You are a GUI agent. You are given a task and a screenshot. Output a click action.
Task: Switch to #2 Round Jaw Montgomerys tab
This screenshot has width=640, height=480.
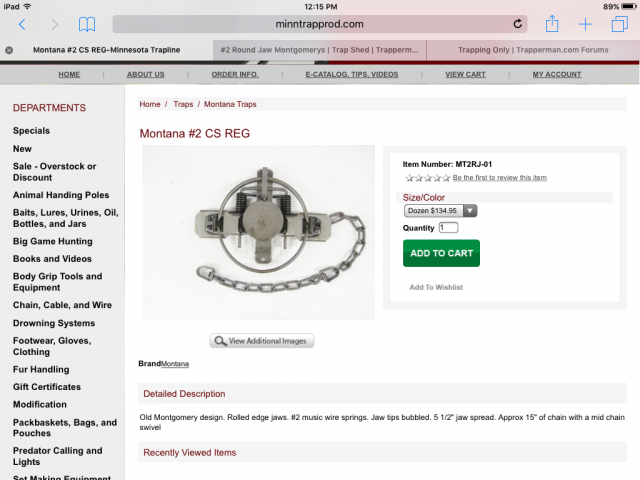pos(319,50)
